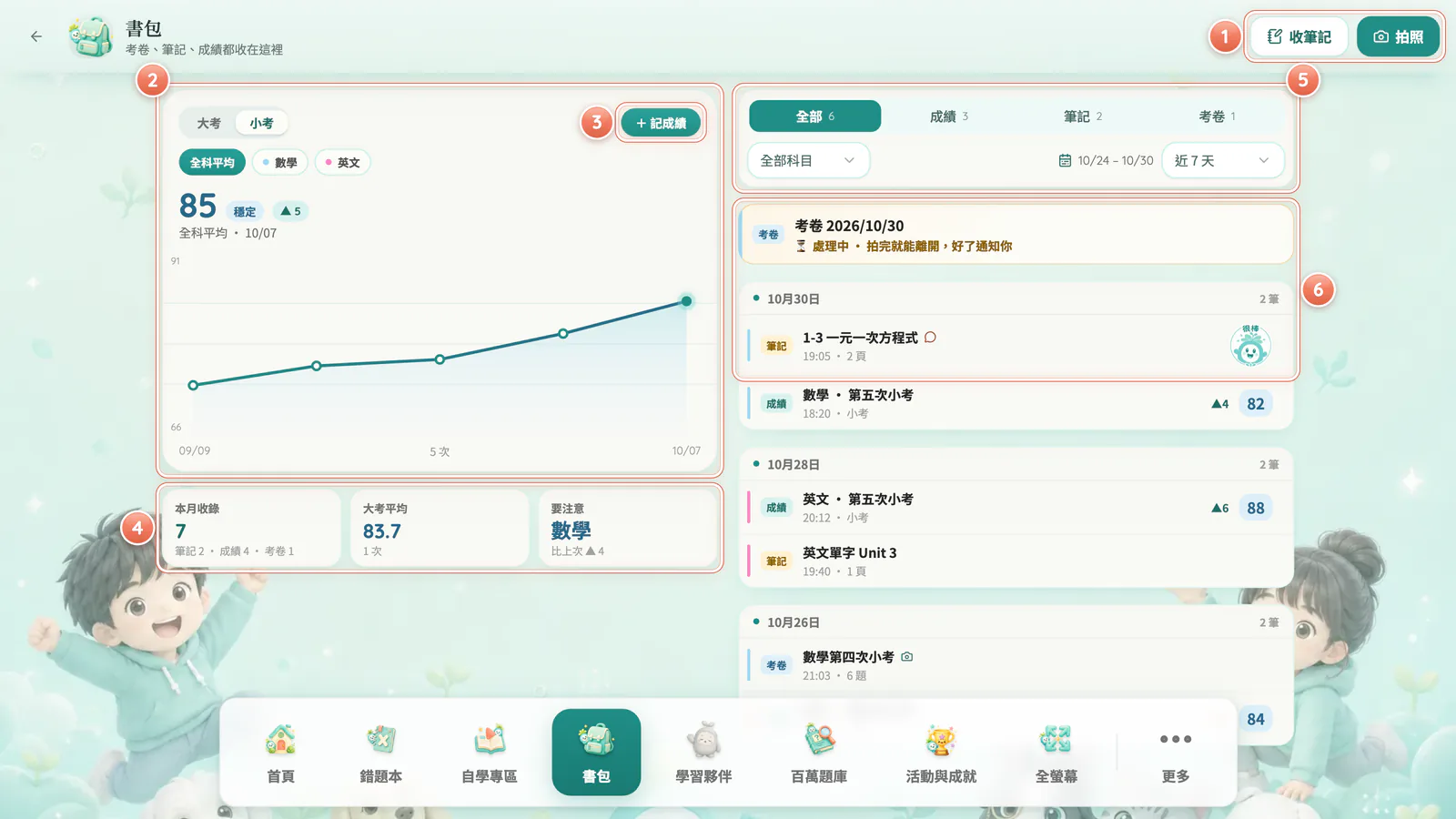Open the 本月收錄 summary card
Image resolution: width=1456 pixels, height=819 pixels.
click(250, 529)
